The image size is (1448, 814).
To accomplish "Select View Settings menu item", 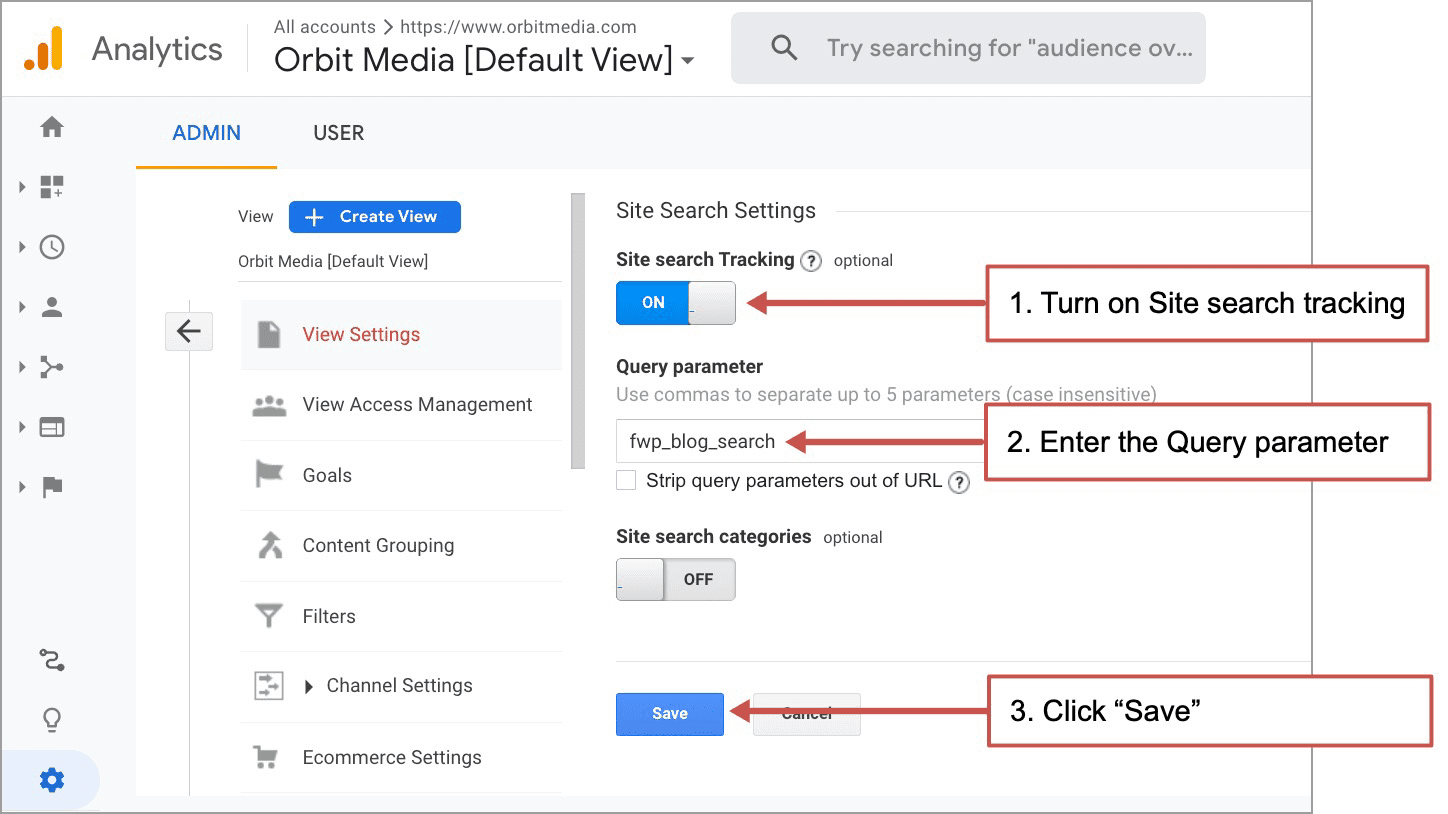I will click(x=401, y=334).
